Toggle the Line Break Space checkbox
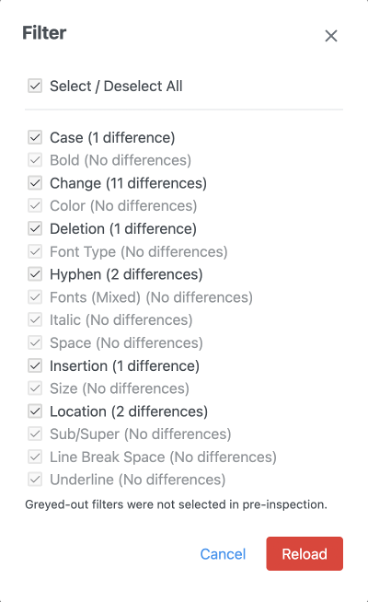Image resolution: width=368 pixels, height=602 pixels. coord(35,457)
